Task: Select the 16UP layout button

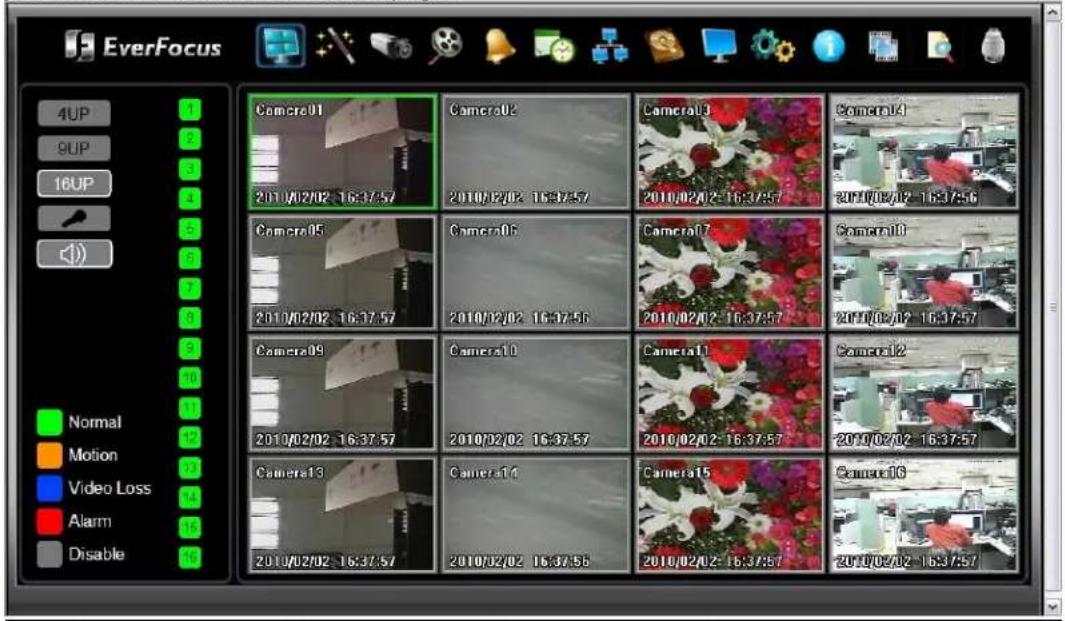Action: (x=74, y=183)
